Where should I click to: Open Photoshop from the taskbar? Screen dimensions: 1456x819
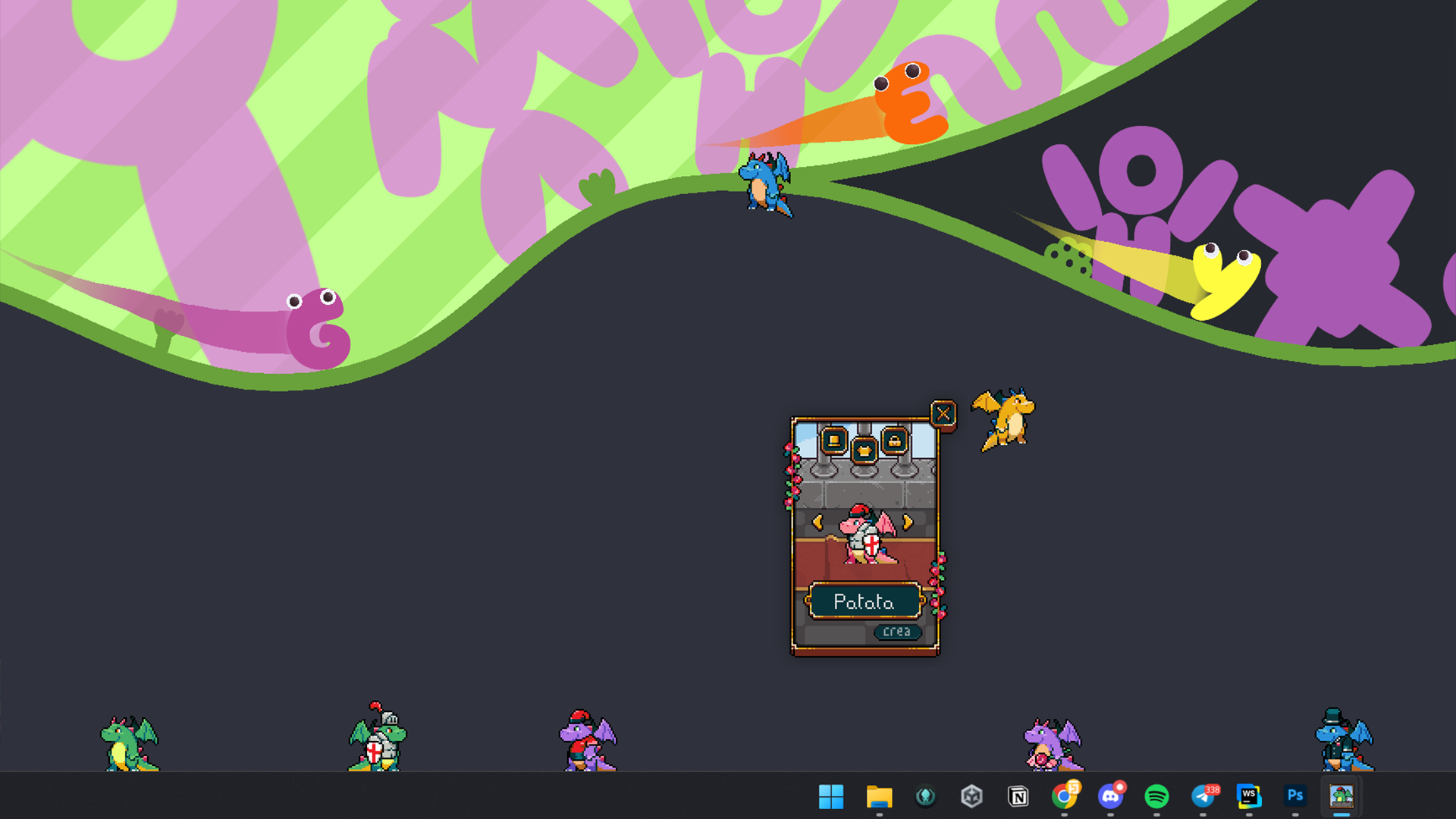tap(1295, 796)
